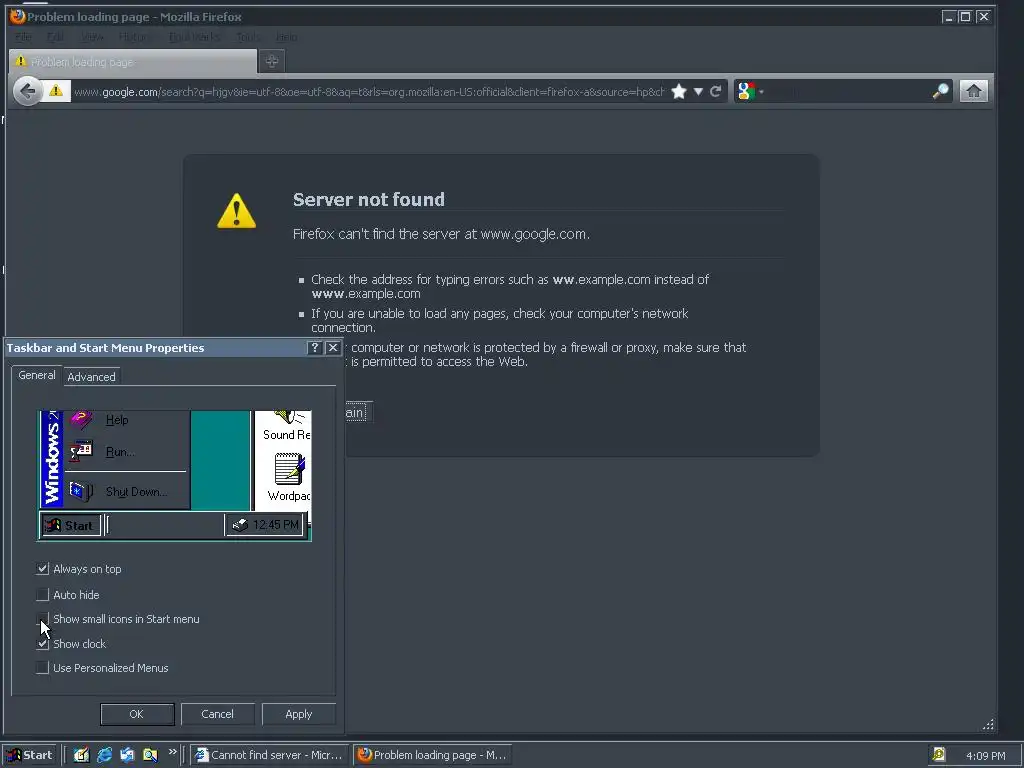Open the Windows Start button

30,755
